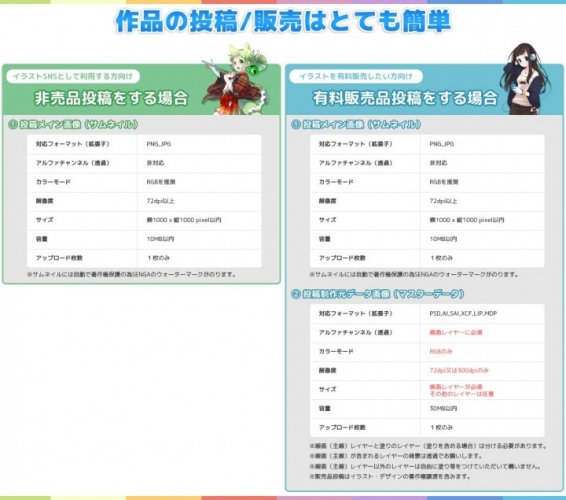
Task: Click circled number ② beside マスターデータ heading
Action: point(296,294)
